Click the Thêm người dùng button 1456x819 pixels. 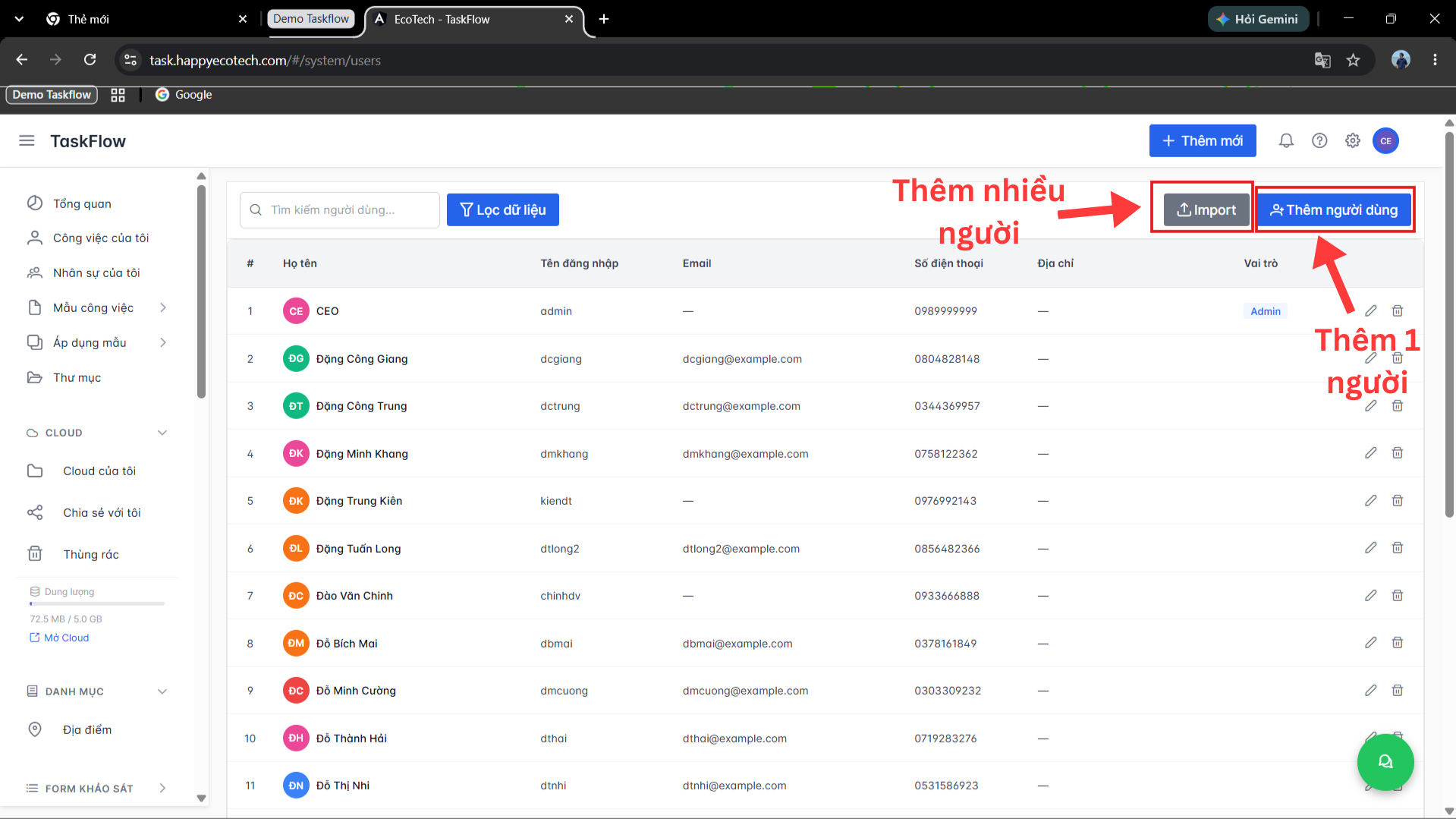point(1334,209)
